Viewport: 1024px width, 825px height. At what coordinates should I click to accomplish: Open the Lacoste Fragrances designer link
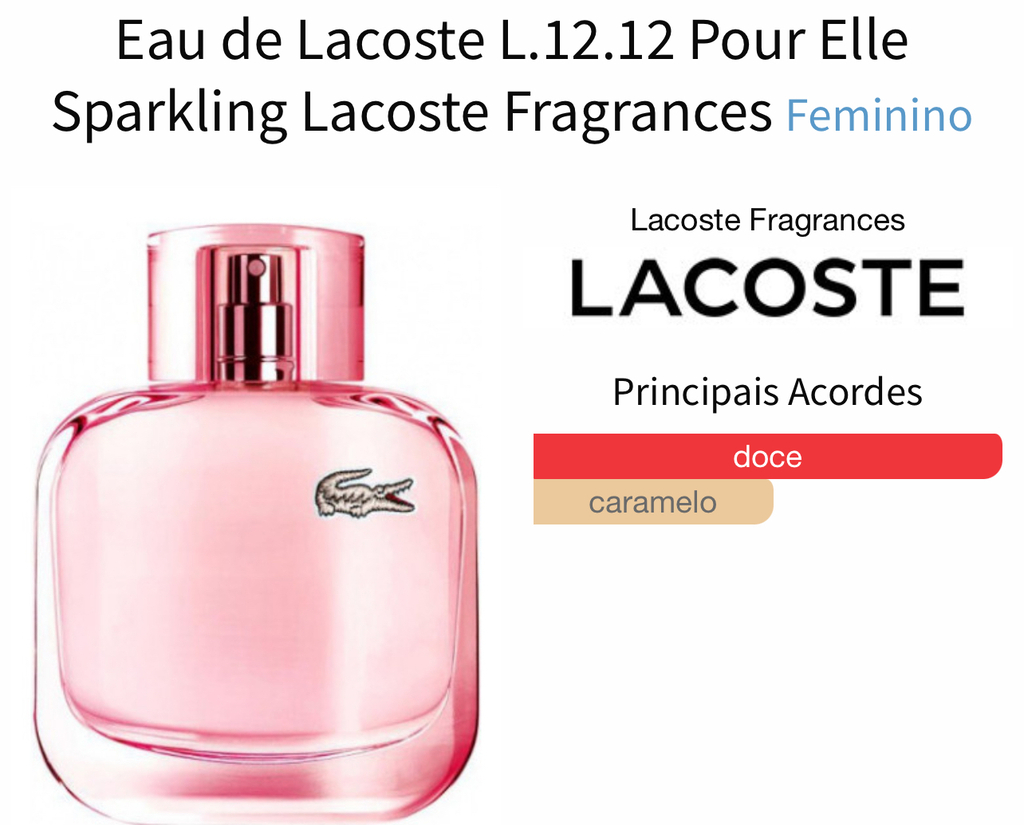[x=767, y=220]
